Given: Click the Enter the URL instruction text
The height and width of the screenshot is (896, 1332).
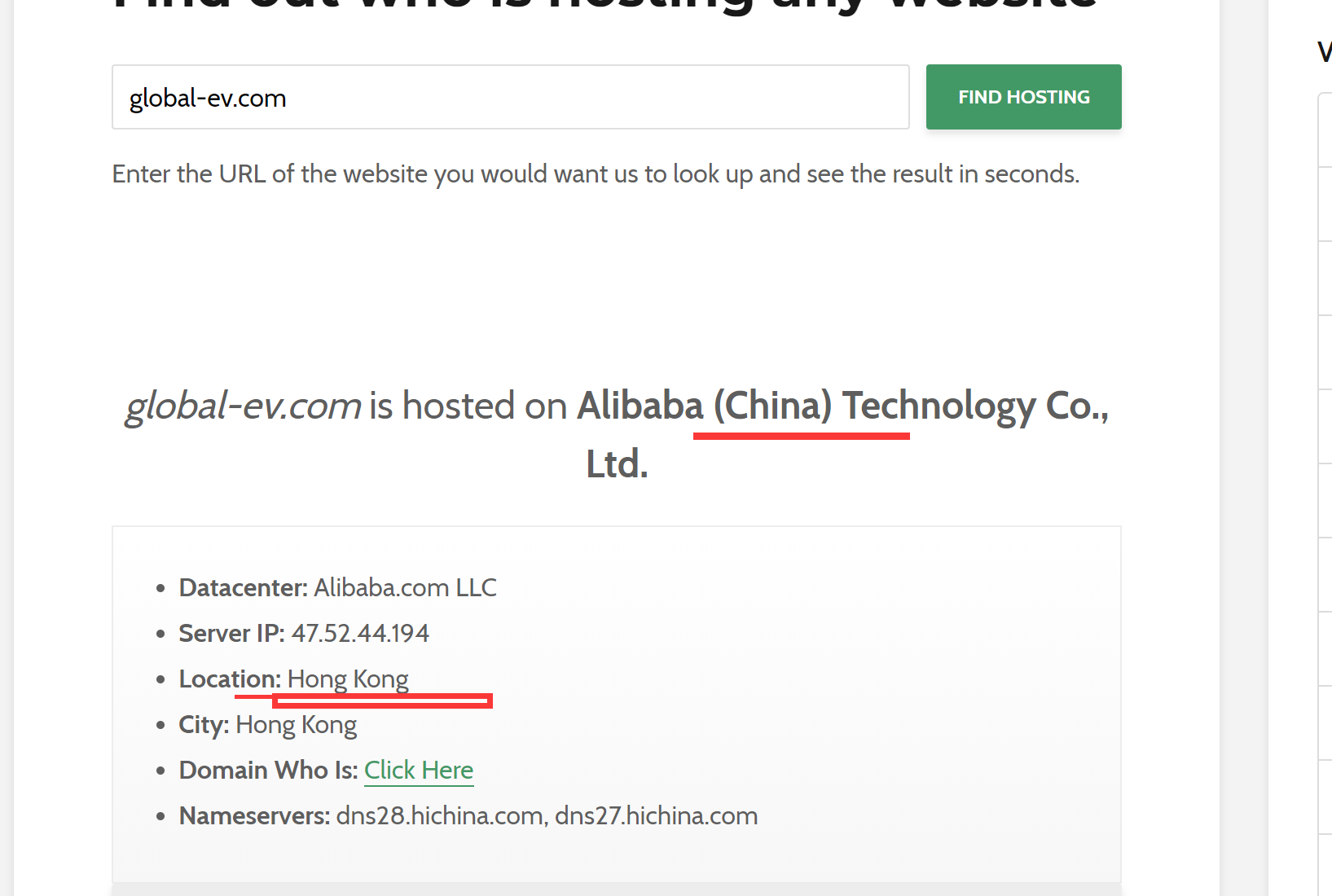Looking at the screenshot, I should [596, 173].
